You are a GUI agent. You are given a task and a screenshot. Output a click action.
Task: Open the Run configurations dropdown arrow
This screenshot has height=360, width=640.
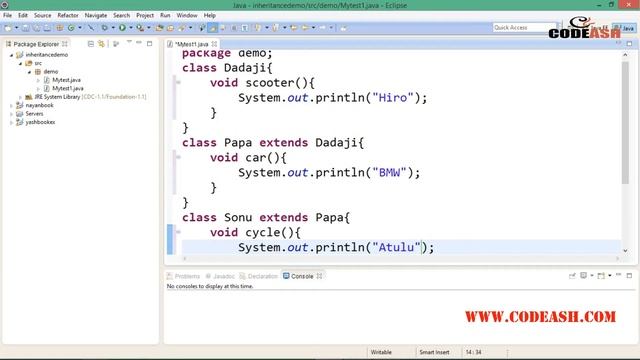[x=131, y=28]
